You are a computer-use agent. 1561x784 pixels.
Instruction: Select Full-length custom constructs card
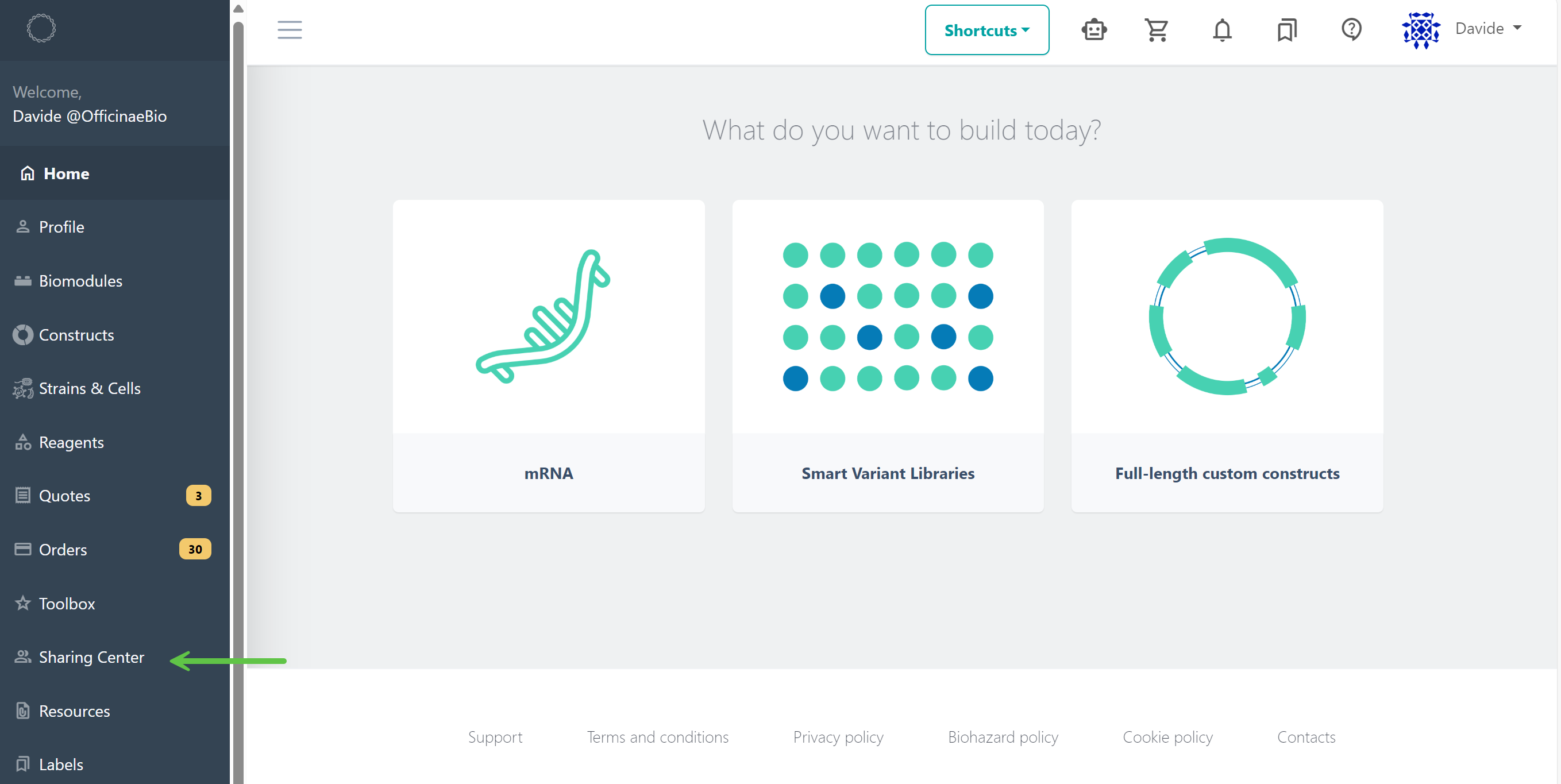[1227, 356]
